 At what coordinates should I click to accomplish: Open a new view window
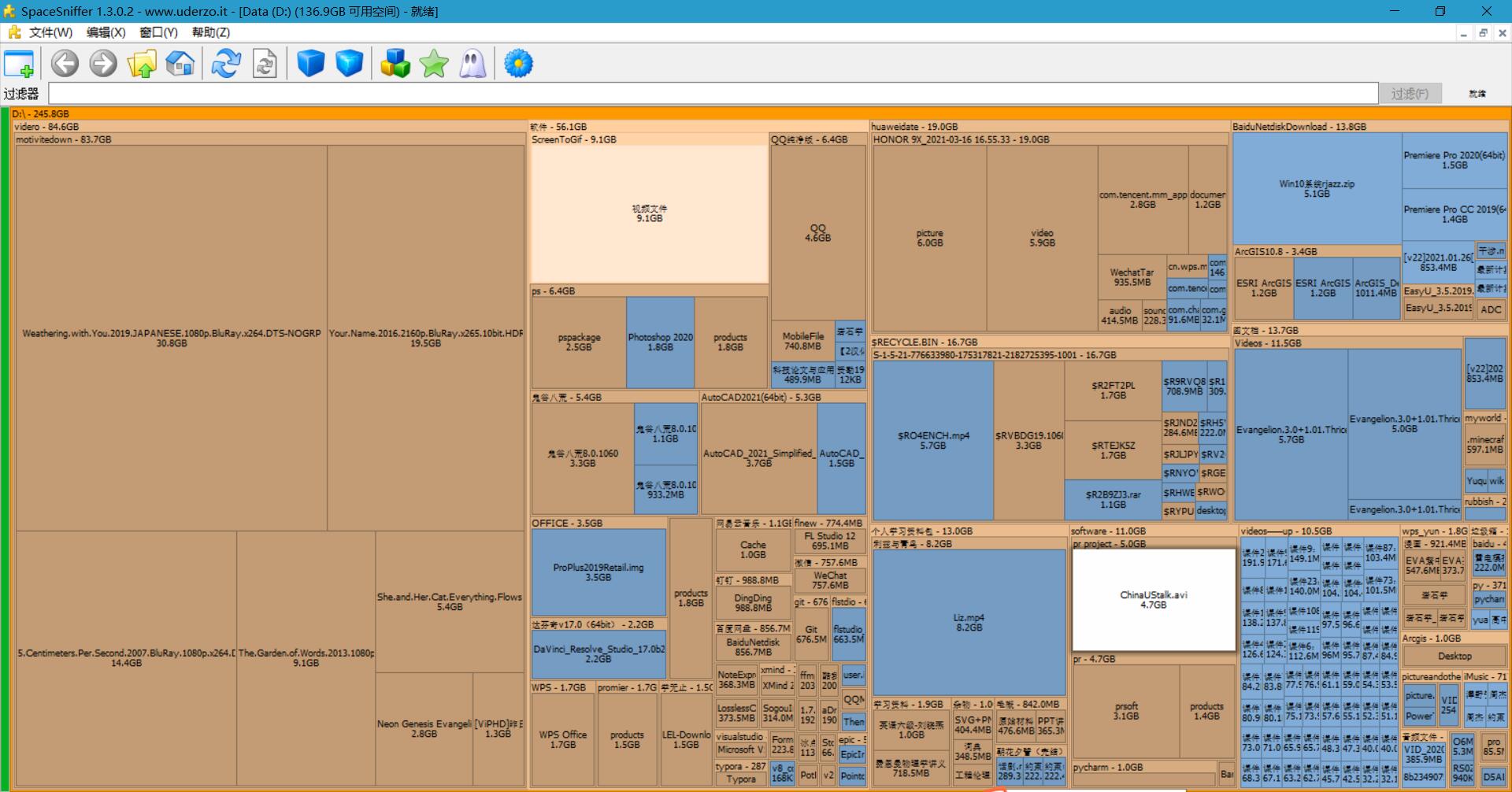click(19, 64)
